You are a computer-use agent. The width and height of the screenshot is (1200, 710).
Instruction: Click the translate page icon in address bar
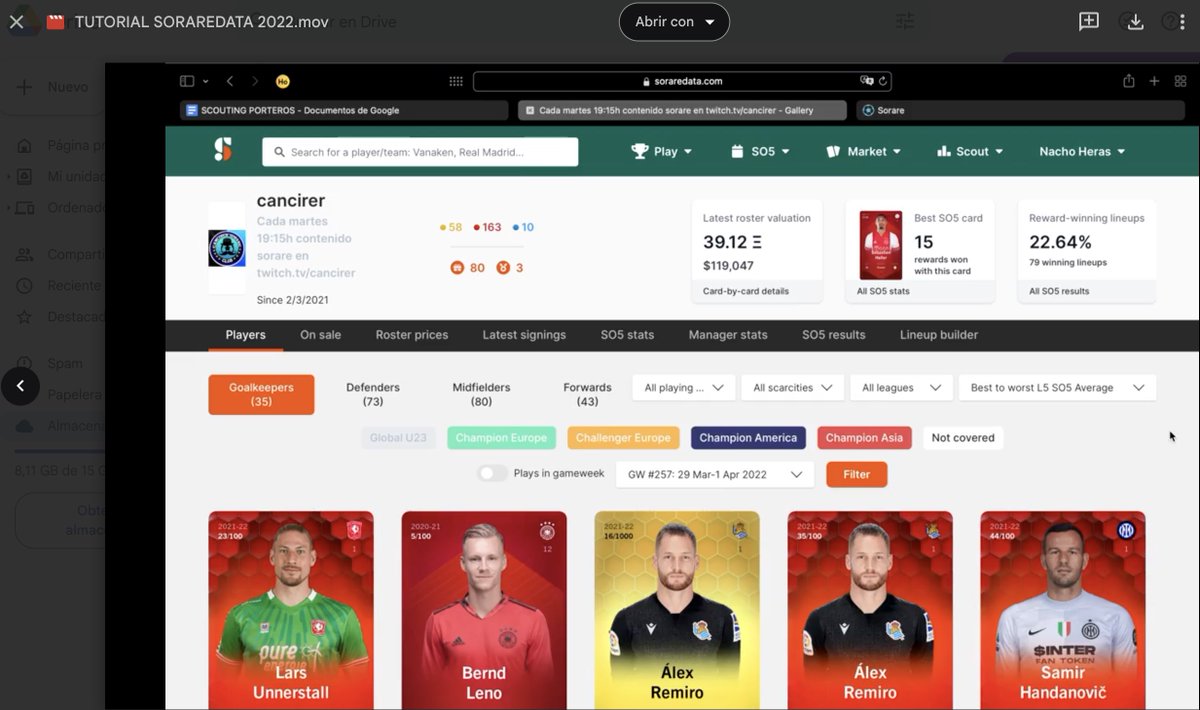click(866, 81)
